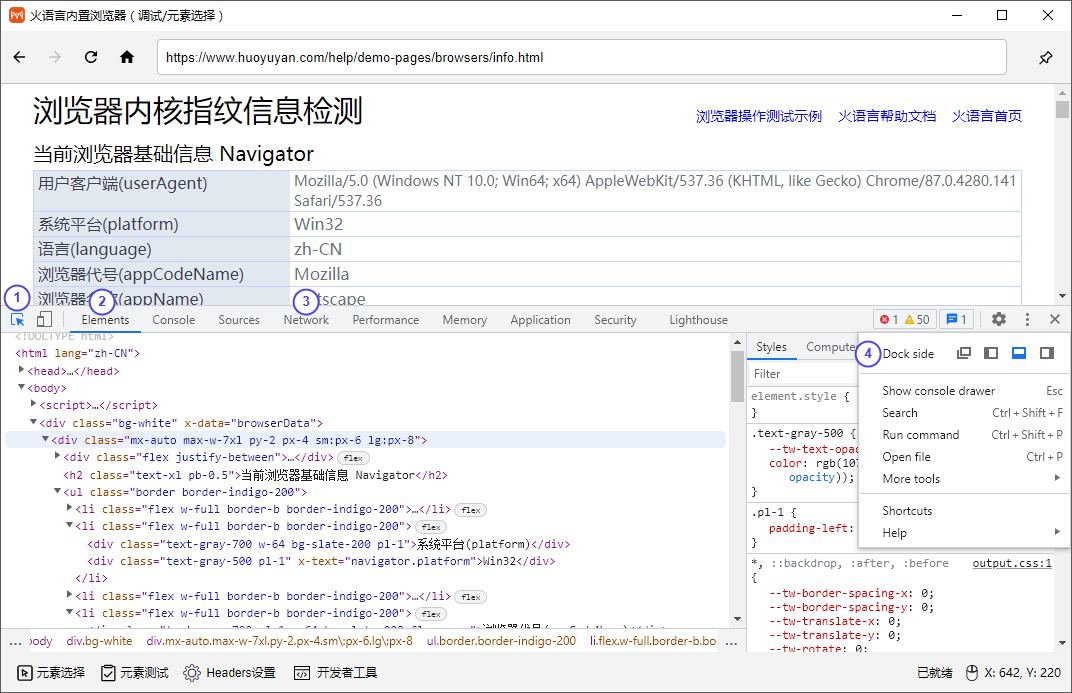The height and width of the screenshot is (693, 1072).
Task: Collapse the div mx-auto max-w-7xl node
Action: point(46,439)
